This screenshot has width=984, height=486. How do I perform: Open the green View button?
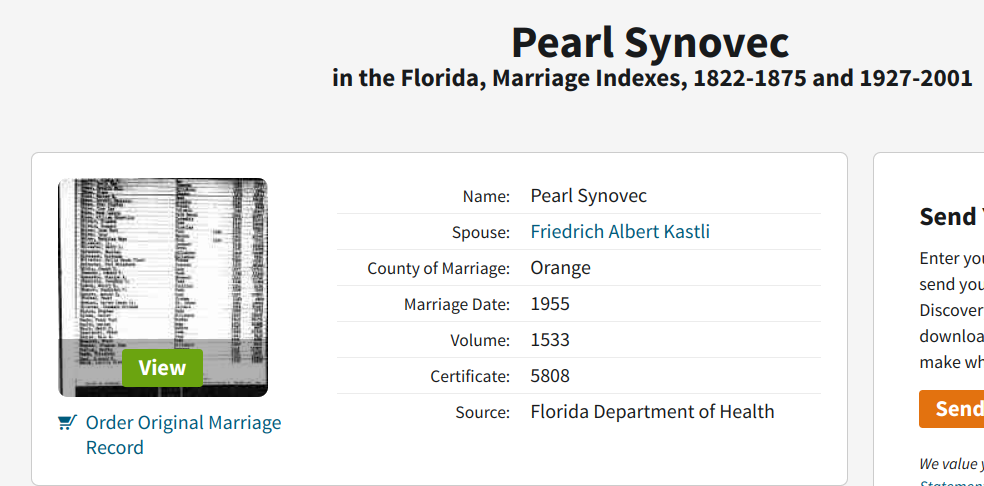click(163, 368)
